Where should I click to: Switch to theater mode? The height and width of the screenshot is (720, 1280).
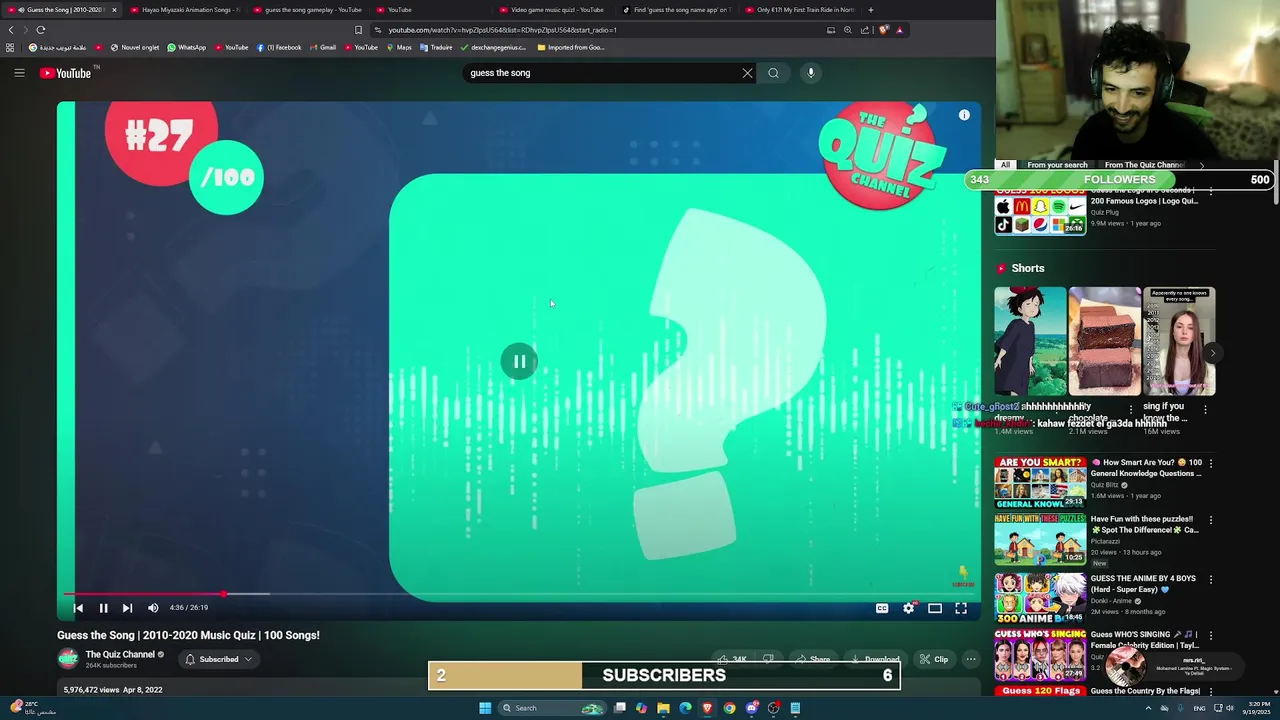pyautogui.click(x=935, y=608)
